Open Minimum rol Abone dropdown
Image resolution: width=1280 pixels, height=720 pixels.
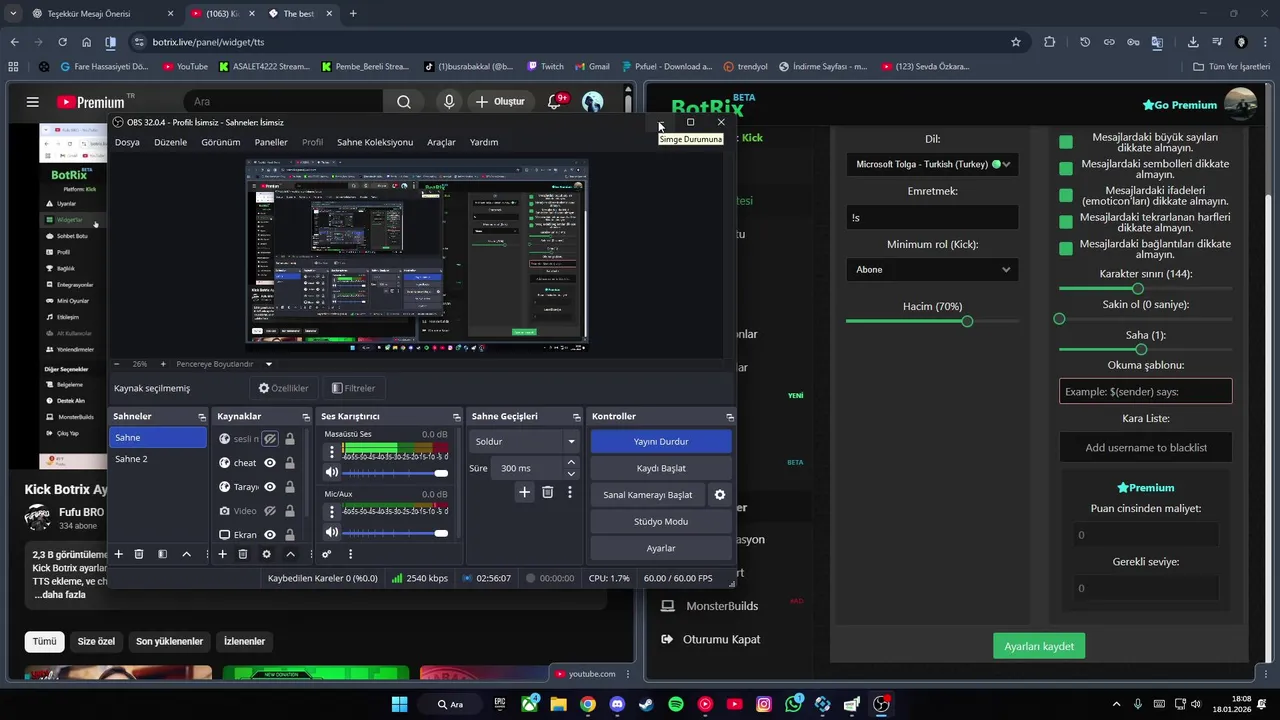point(932,269)
